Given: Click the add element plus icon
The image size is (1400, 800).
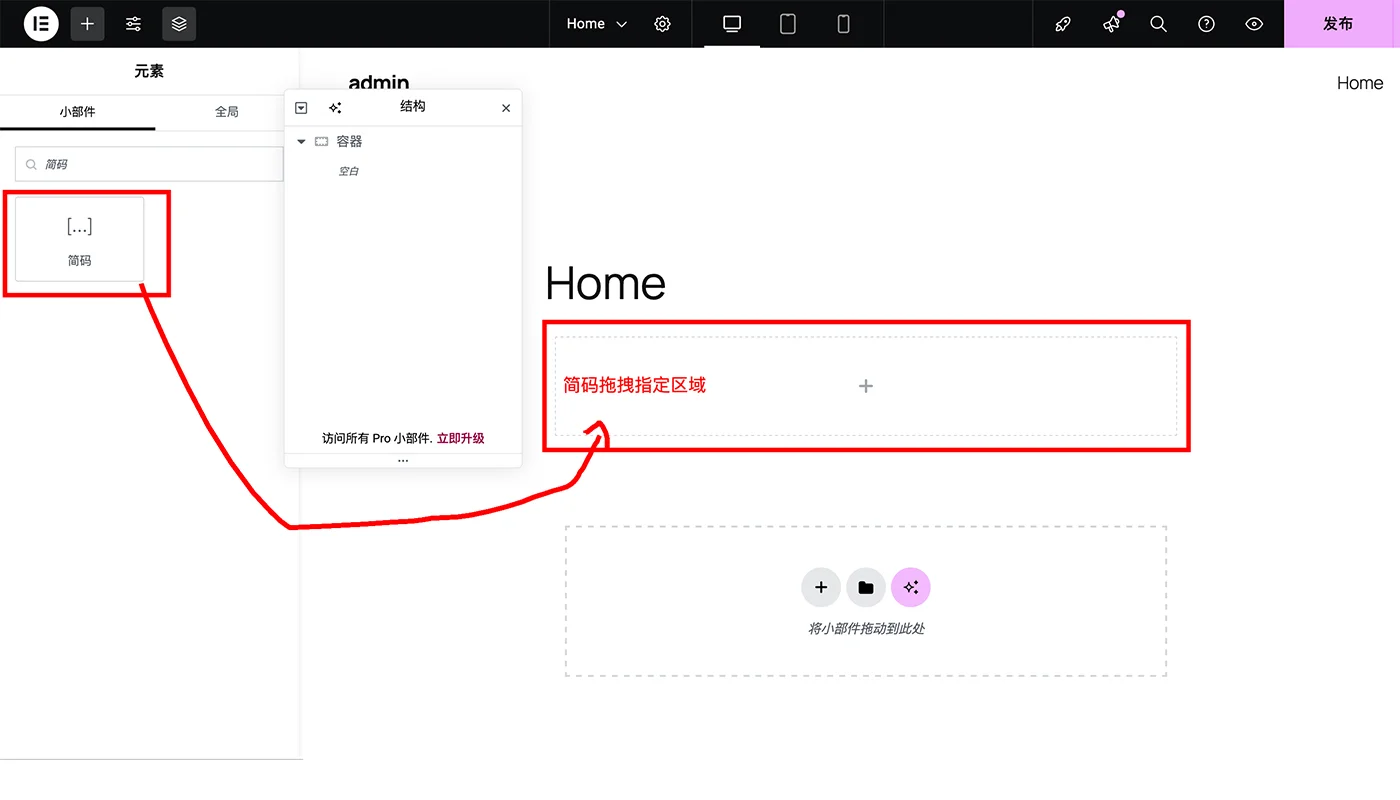Looking at the screenshot, I should 87,23.
